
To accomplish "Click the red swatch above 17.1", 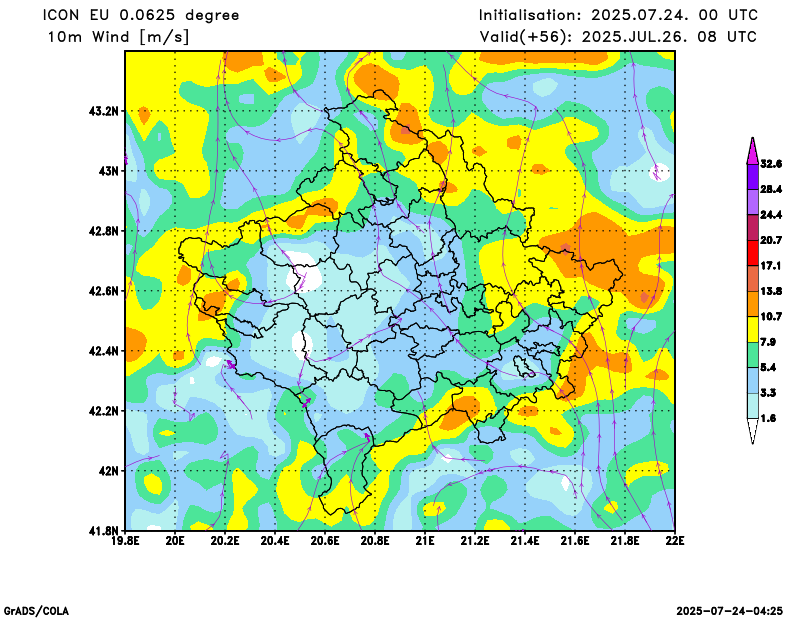I will pos(753,253).
